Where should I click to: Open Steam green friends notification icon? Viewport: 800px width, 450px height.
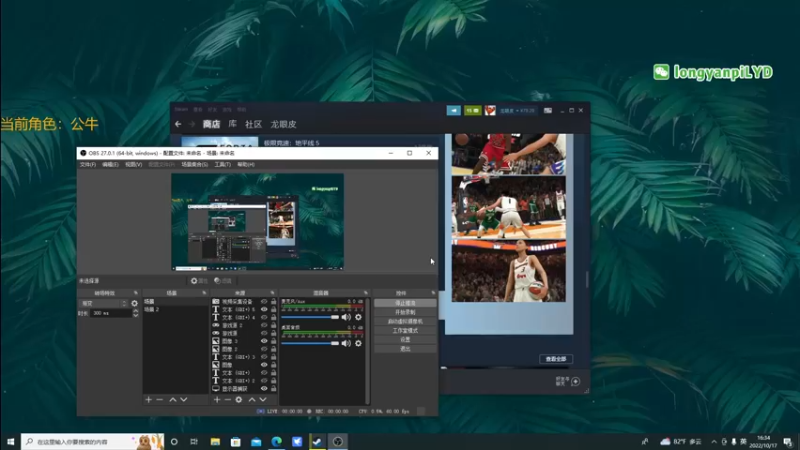click(x=472, y=110)
